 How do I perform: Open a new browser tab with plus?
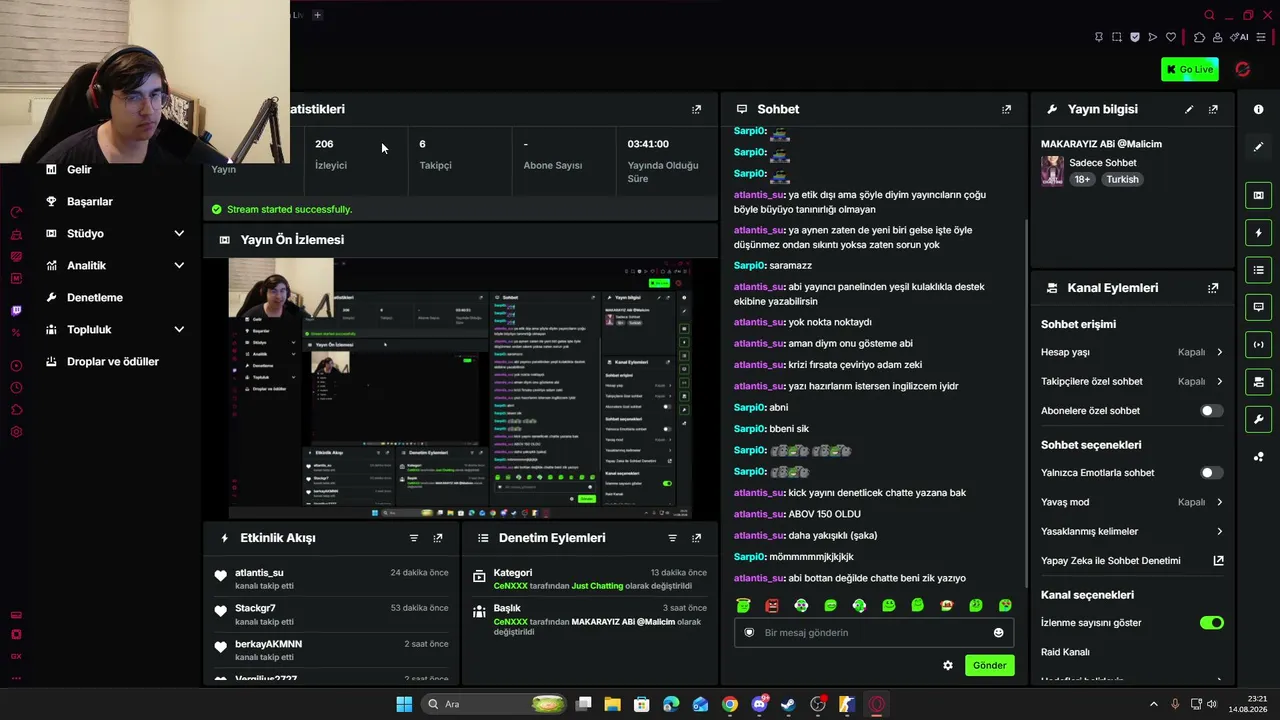pos(317,15)
